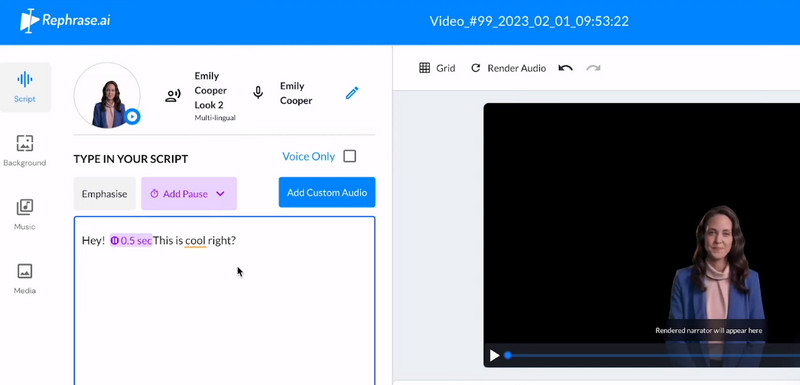Click Render Audio

508,68
